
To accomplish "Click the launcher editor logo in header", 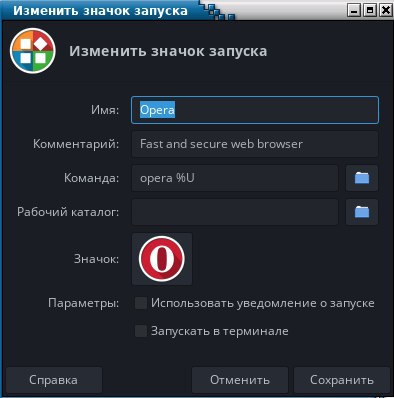I will pos(33,51).
